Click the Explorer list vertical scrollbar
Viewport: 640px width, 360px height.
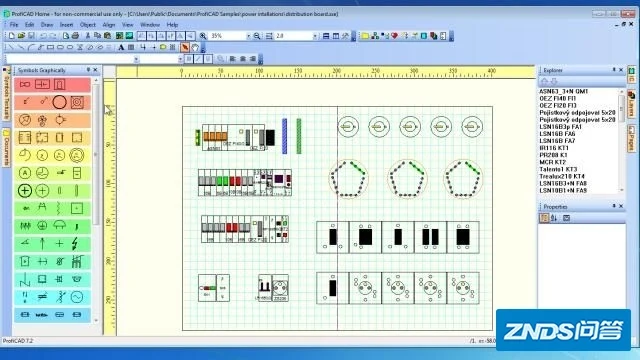coord(622,140)
